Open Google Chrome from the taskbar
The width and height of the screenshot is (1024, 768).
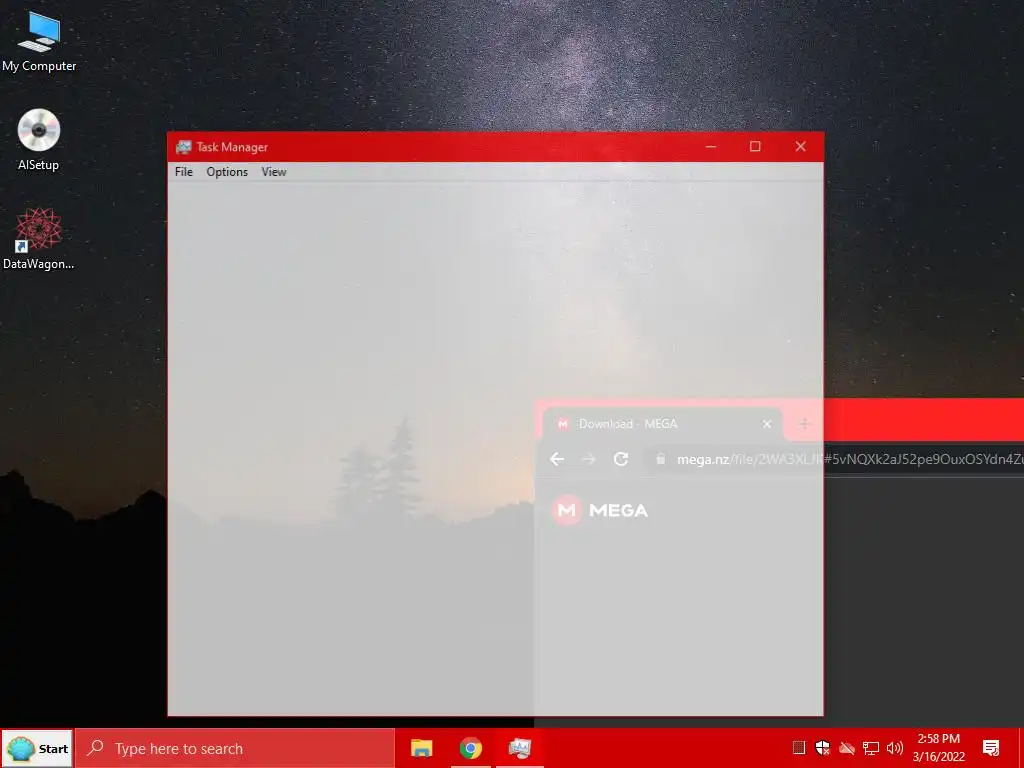click(x=471, y=748)
